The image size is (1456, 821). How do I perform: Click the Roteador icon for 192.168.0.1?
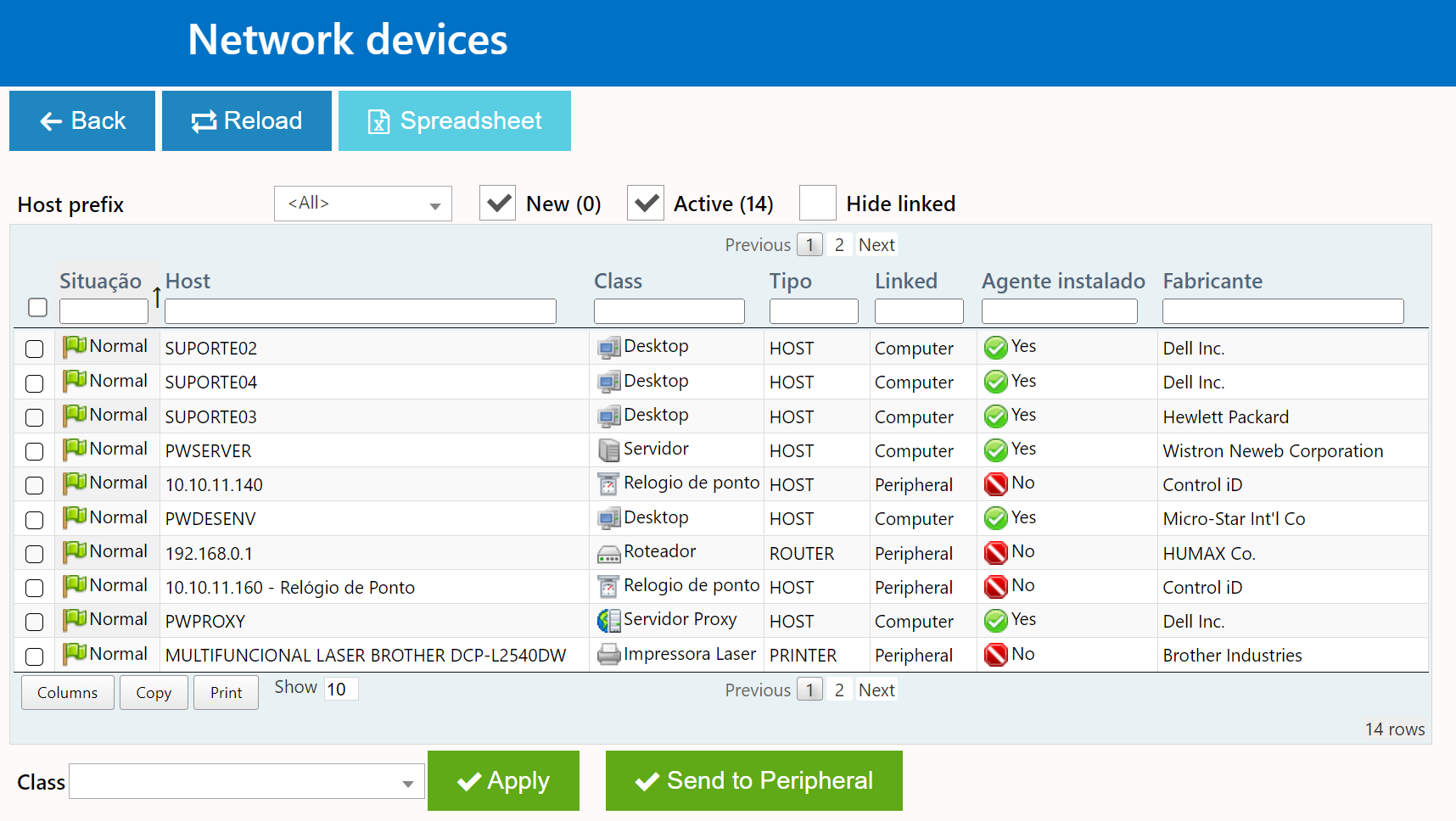(x=608, y=553)
